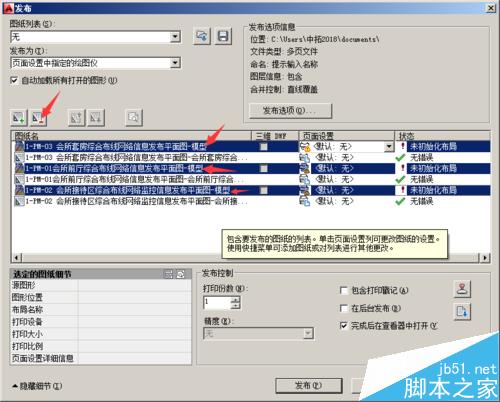
Task: Click the Add Sheets icon
Action: pos(19,118)
